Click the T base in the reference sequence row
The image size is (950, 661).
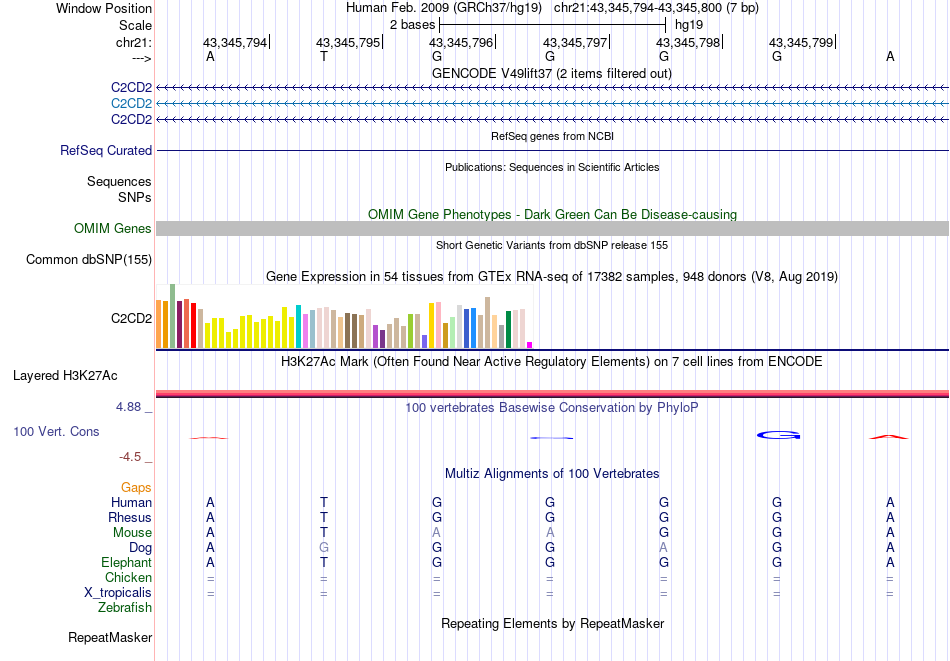tap(324, 56)
